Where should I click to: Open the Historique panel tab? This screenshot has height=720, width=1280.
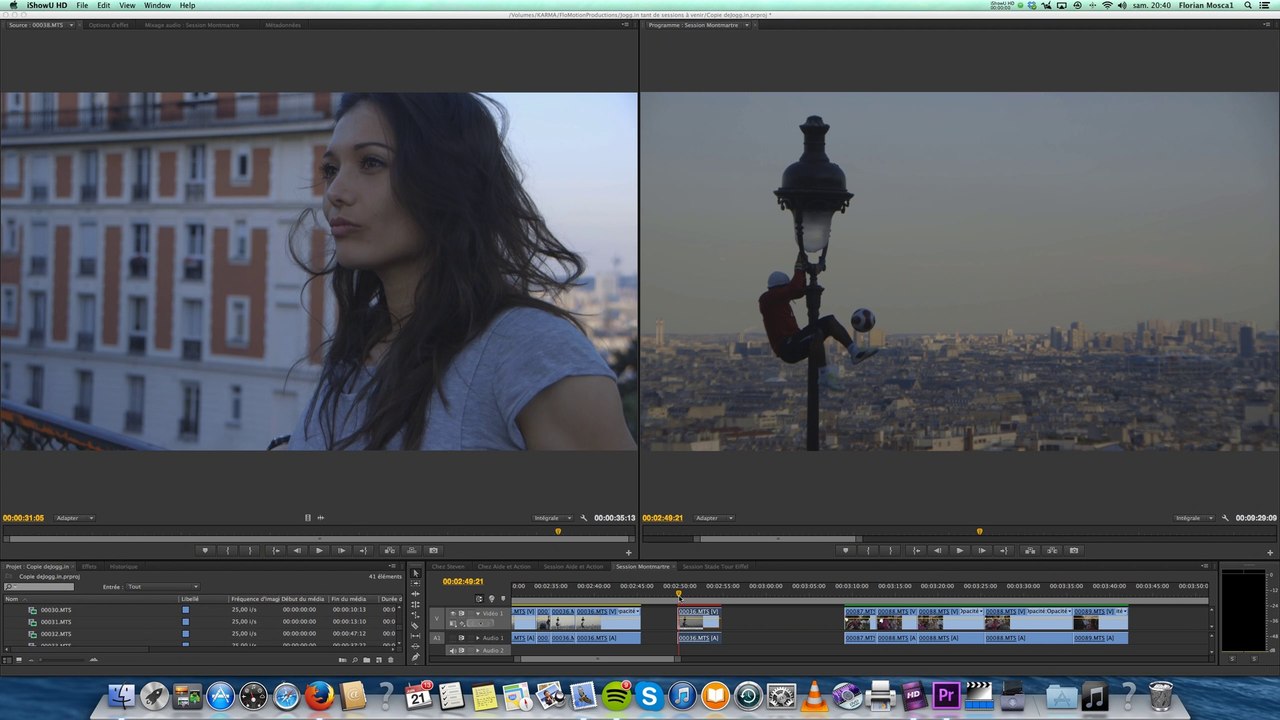click(124, 567)
